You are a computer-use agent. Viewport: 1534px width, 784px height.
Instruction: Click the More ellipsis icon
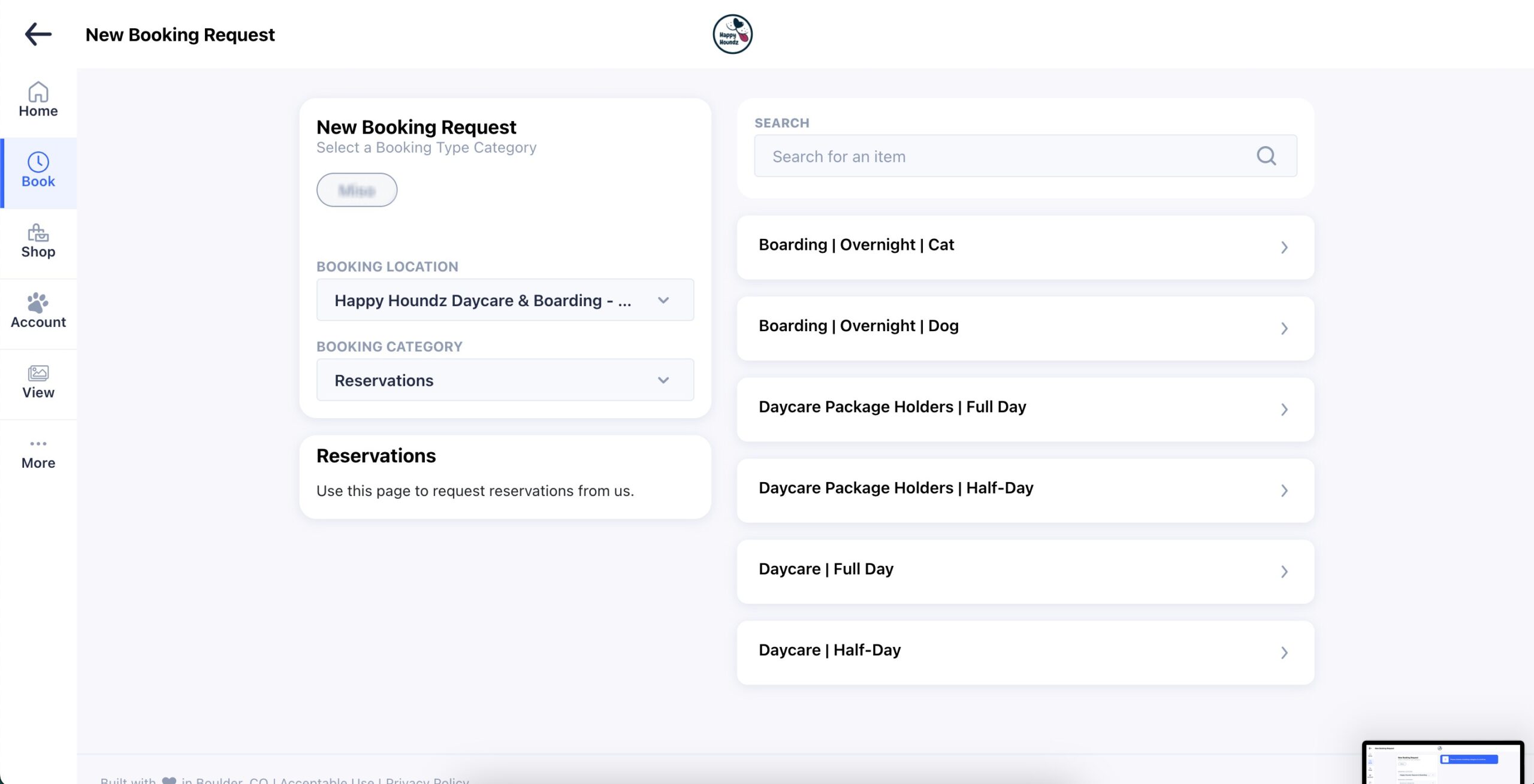(38, 444)
